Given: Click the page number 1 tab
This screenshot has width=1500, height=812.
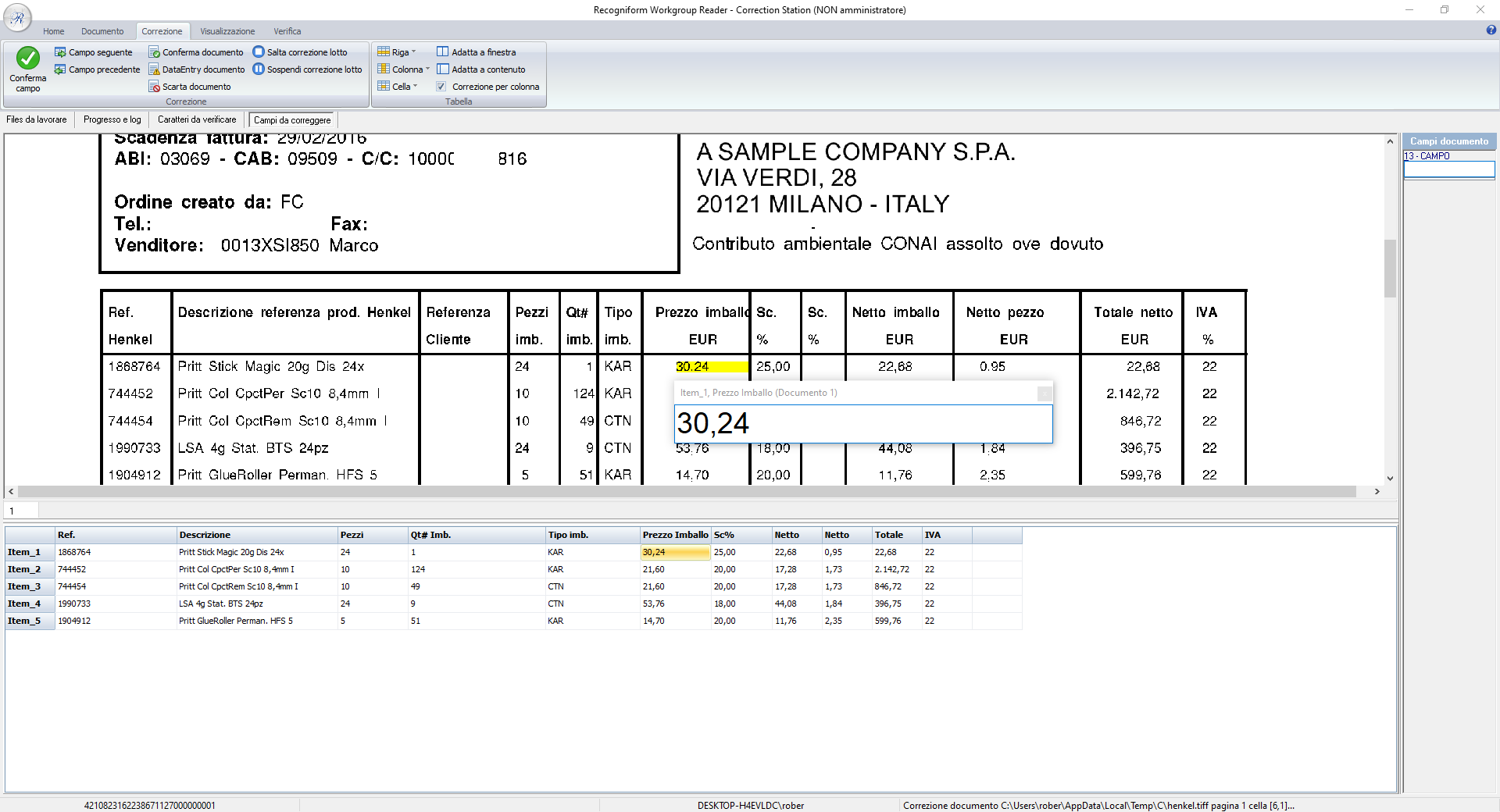Looking at the screenshot, I should (21, 511).
